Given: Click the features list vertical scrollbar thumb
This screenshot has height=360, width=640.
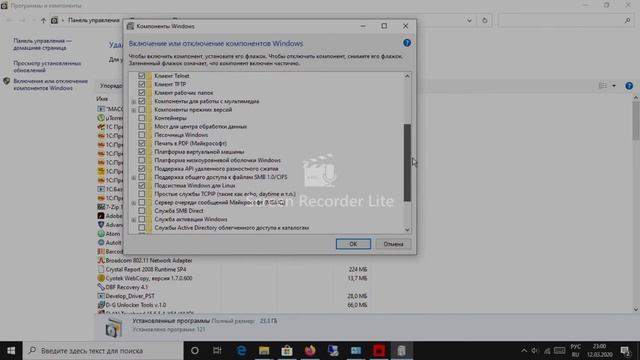Looking at the screenshot, I should (407, 162).
